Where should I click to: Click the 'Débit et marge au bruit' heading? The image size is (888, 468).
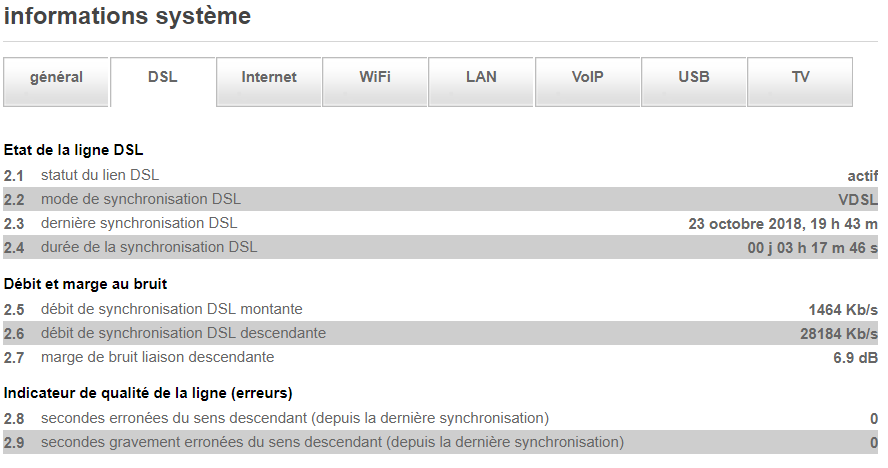tap(85, 284)
